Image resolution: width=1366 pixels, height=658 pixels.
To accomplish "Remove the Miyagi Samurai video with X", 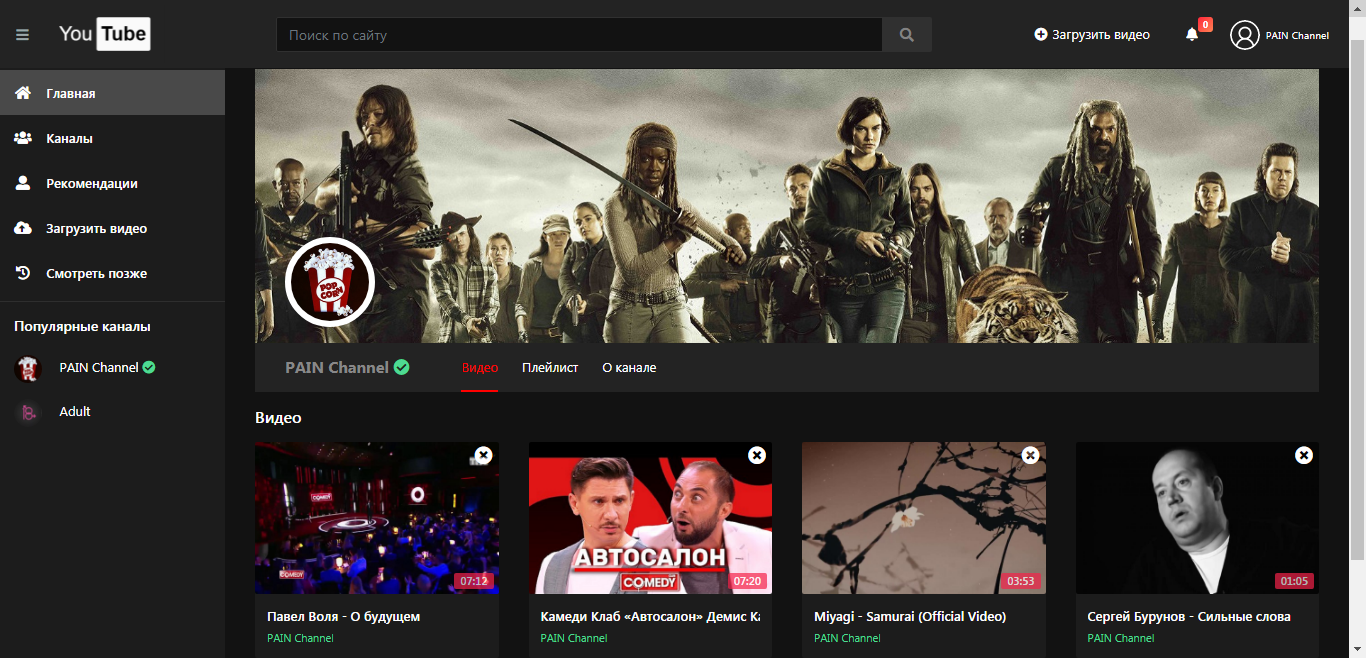I will [x=1031, y=455].
